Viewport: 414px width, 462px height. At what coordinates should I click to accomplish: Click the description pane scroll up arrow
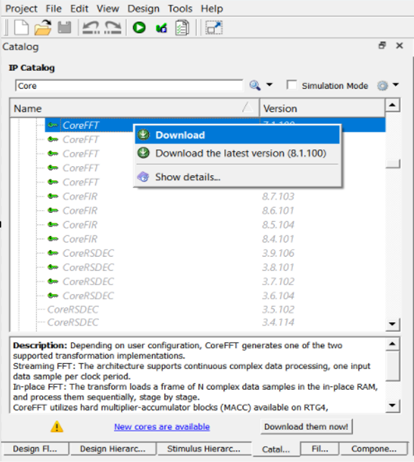tap(392, 344)
